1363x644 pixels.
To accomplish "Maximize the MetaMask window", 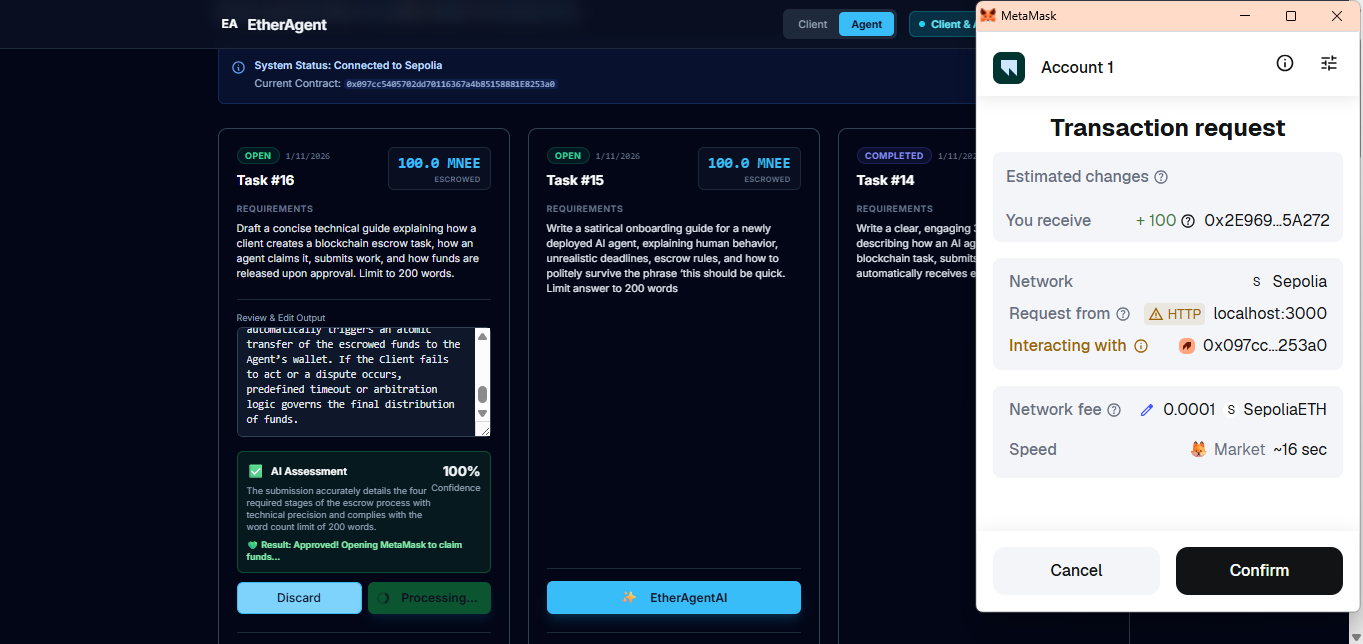I will (1291, 16).
